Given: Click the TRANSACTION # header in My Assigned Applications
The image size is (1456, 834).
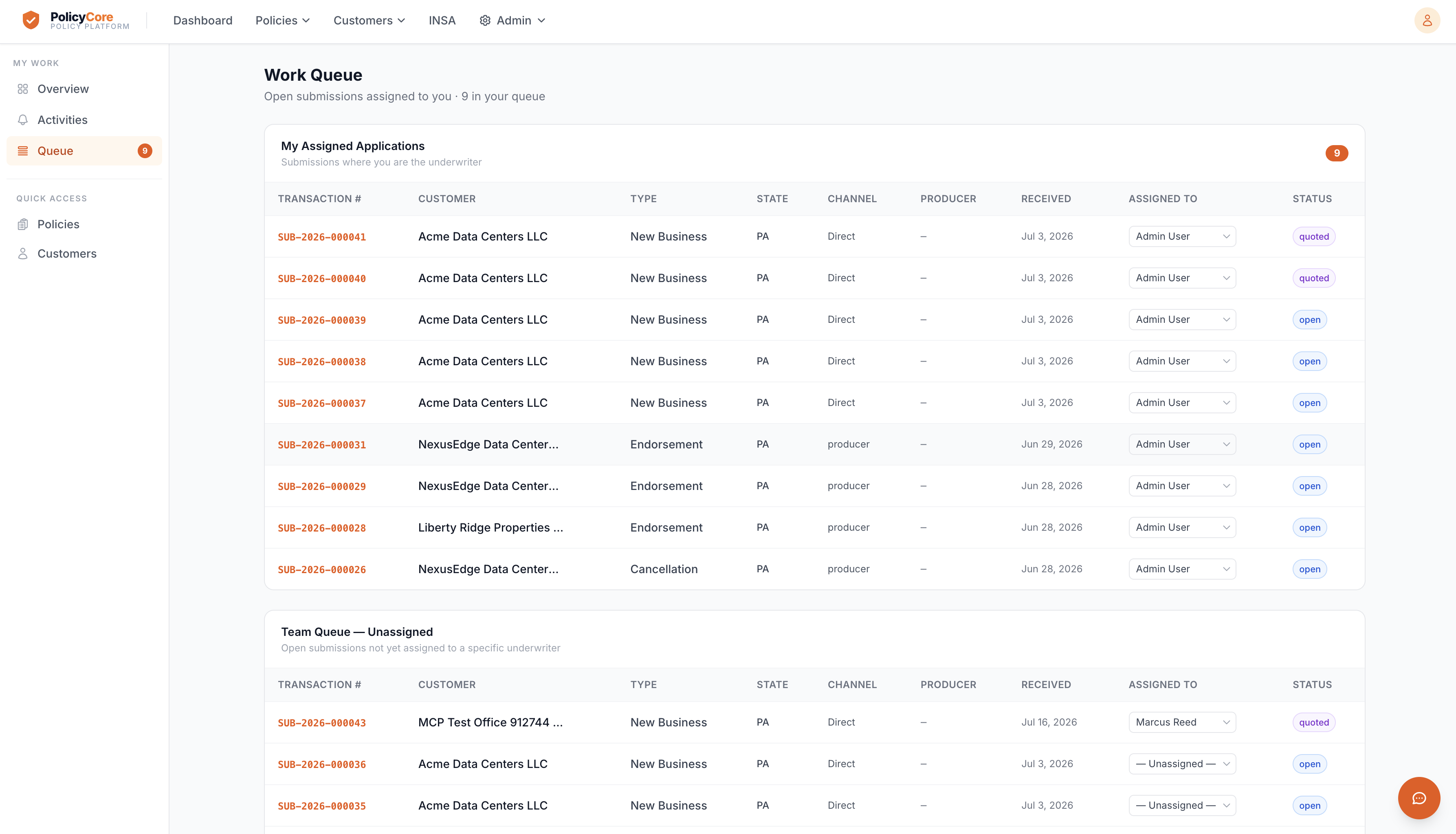Looking at the screenshot, I should pos(319,199).
